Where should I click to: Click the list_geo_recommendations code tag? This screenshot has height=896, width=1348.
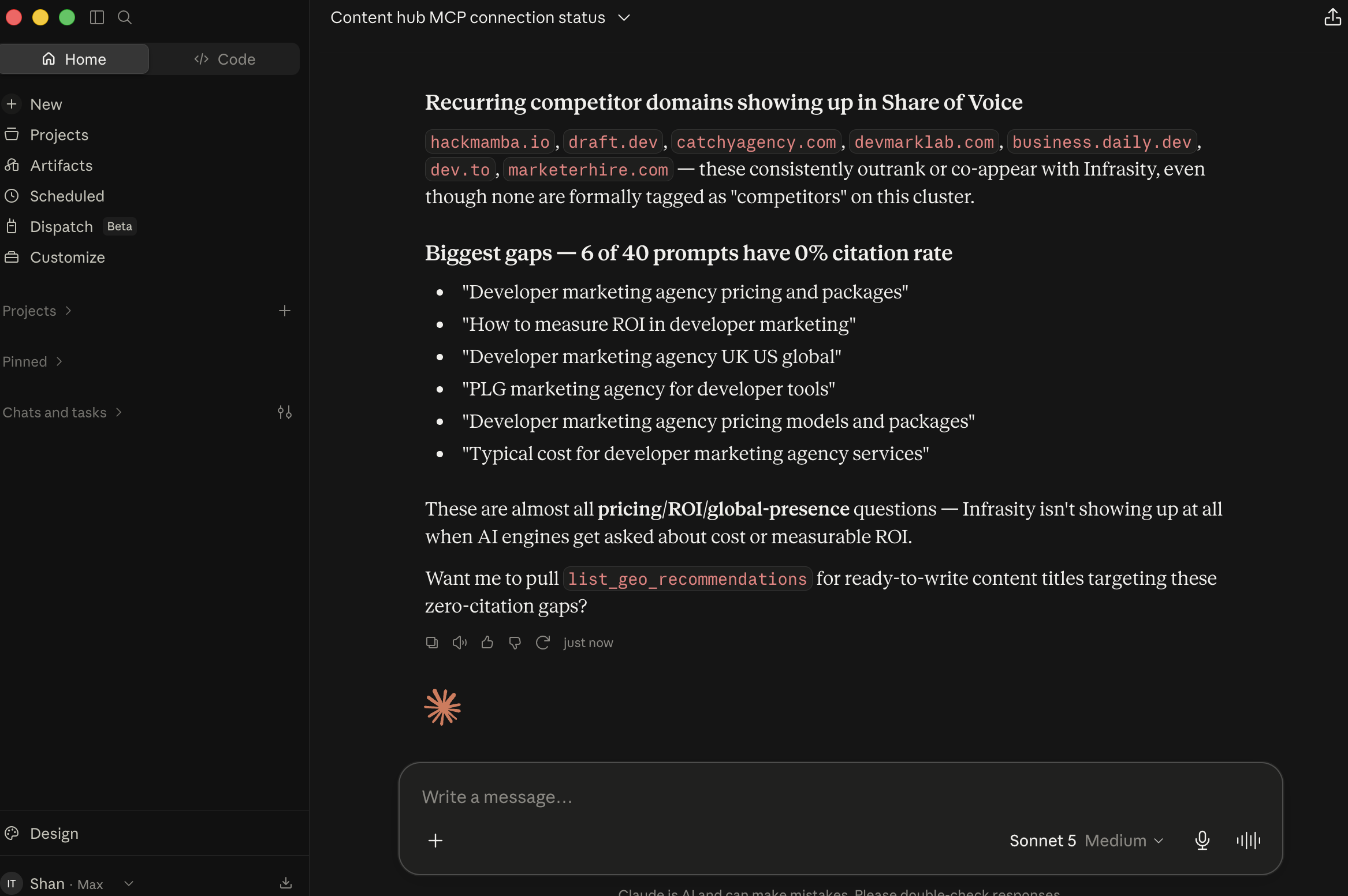(687, 578)
